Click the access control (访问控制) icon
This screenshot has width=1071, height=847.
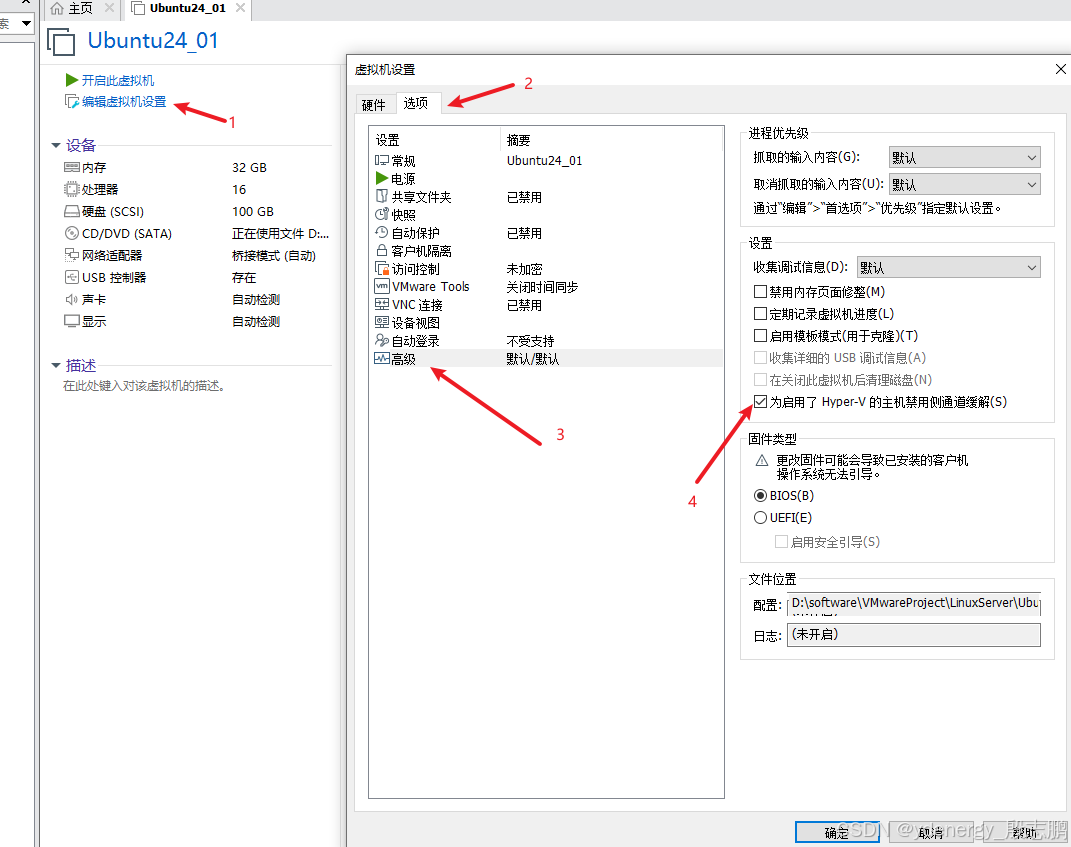click(x=382, y=268)
